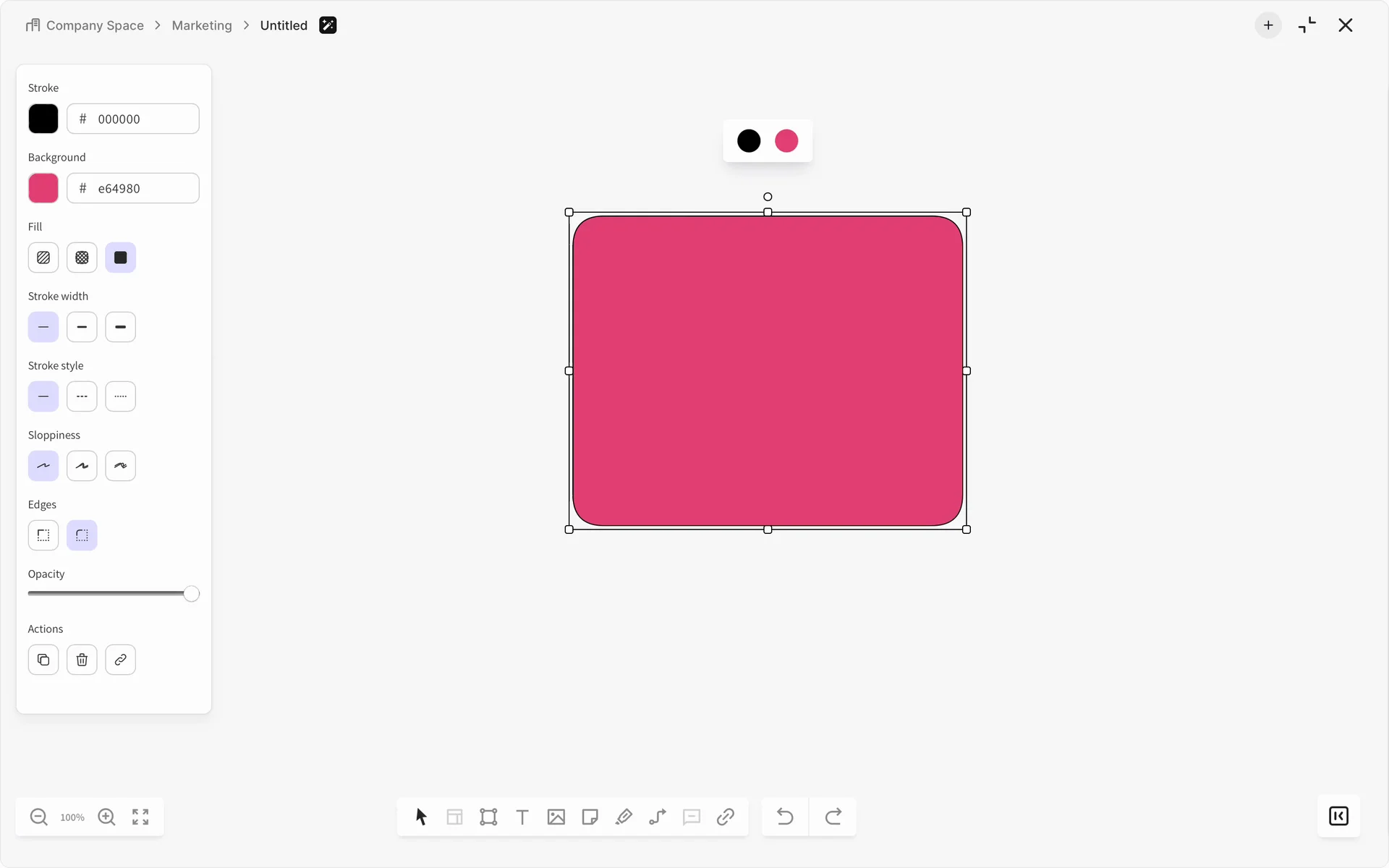Select the sticky note tool
Screen dimensions: 1389x868
590,817
